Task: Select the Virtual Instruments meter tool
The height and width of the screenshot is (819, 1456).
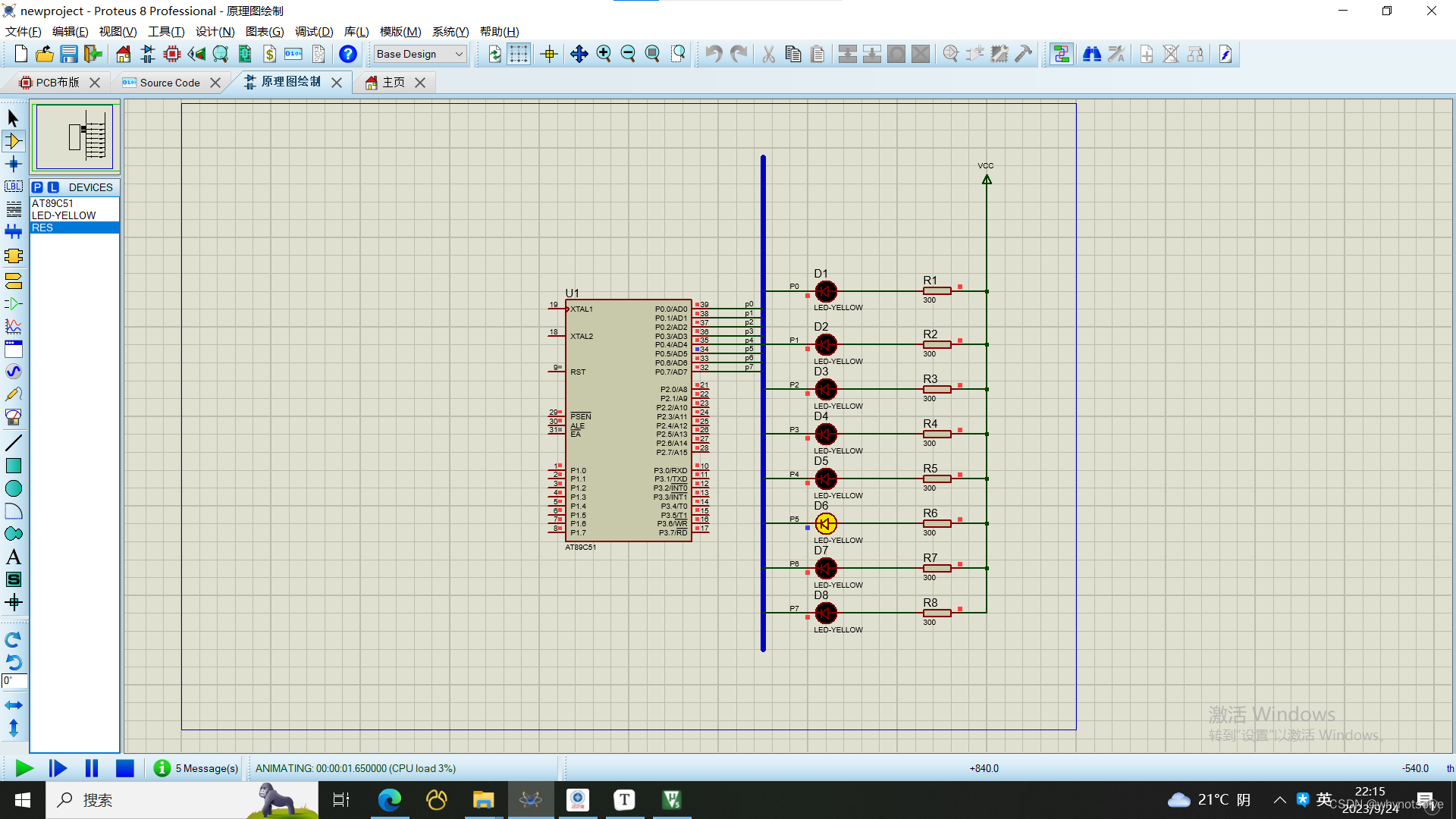Action: coord(13,417)
